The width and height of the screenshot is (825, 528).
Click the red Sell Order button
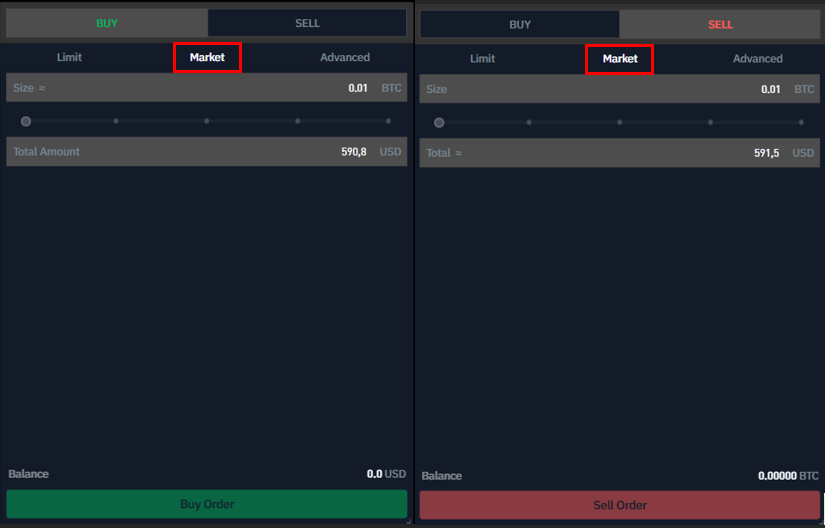pos(619,505)
